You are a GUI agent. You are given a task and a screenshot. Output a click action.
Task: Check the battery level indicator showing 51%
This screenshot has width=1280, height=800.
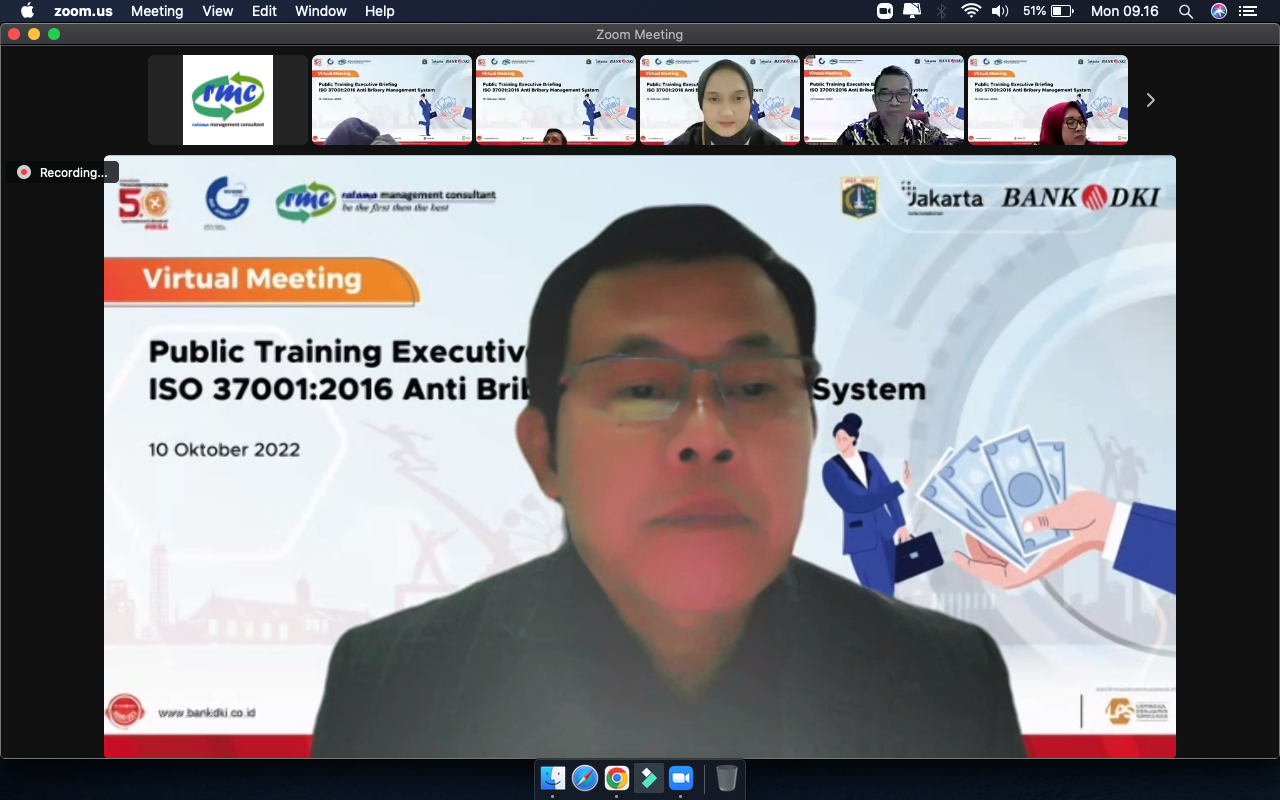[1040, 11]
